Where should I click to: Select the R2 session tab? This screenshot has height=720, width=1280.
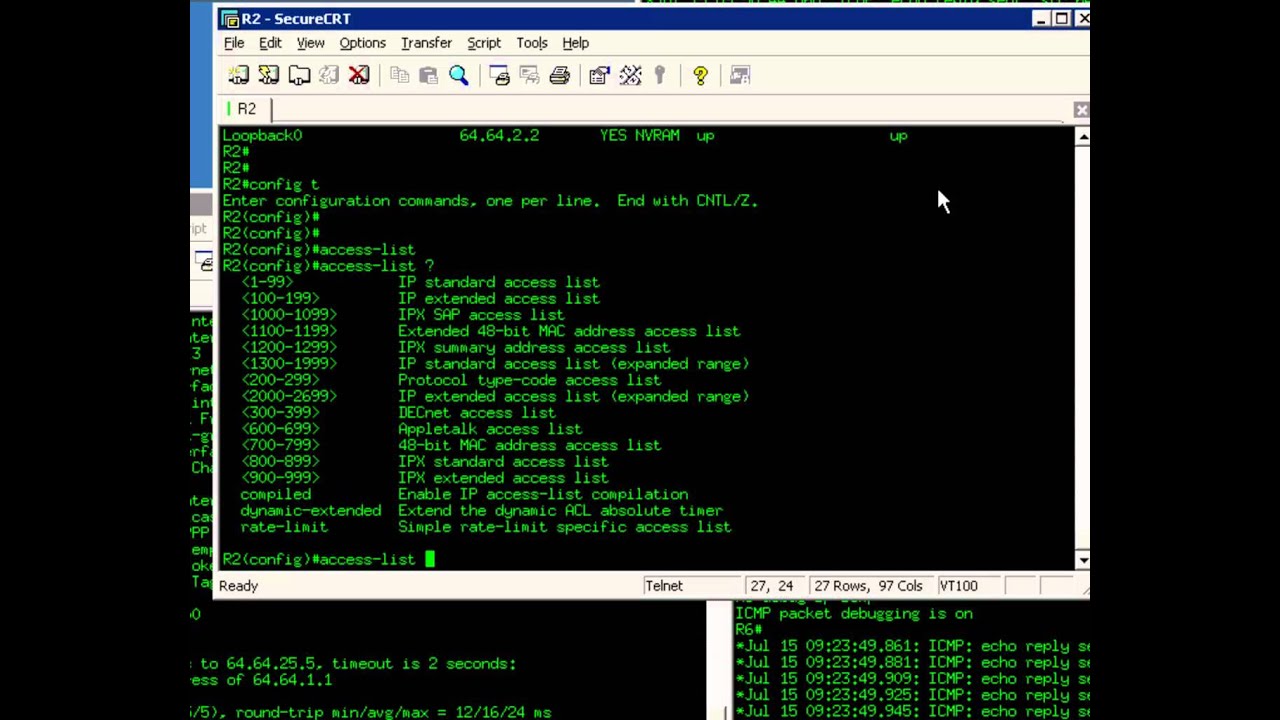click(x=246, y=109)
